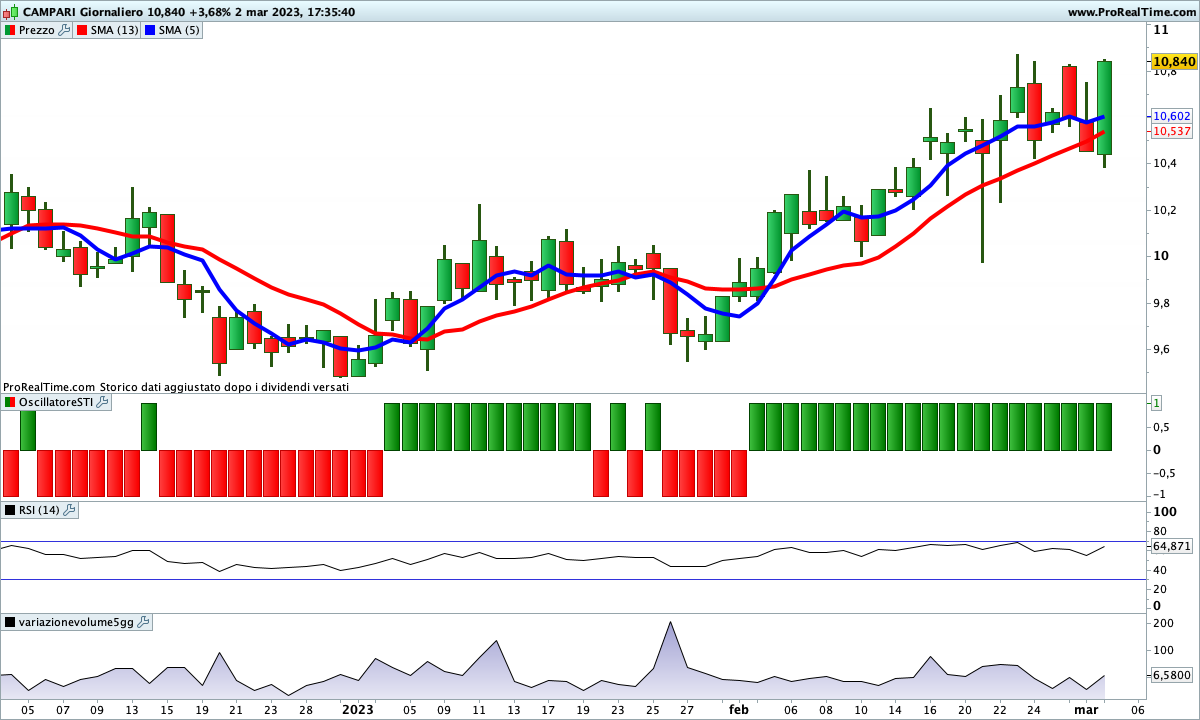The width and height of the screenshot is (1200, 720).
Task: Select the SMA (13) indicator label
Action: [115, 30]
